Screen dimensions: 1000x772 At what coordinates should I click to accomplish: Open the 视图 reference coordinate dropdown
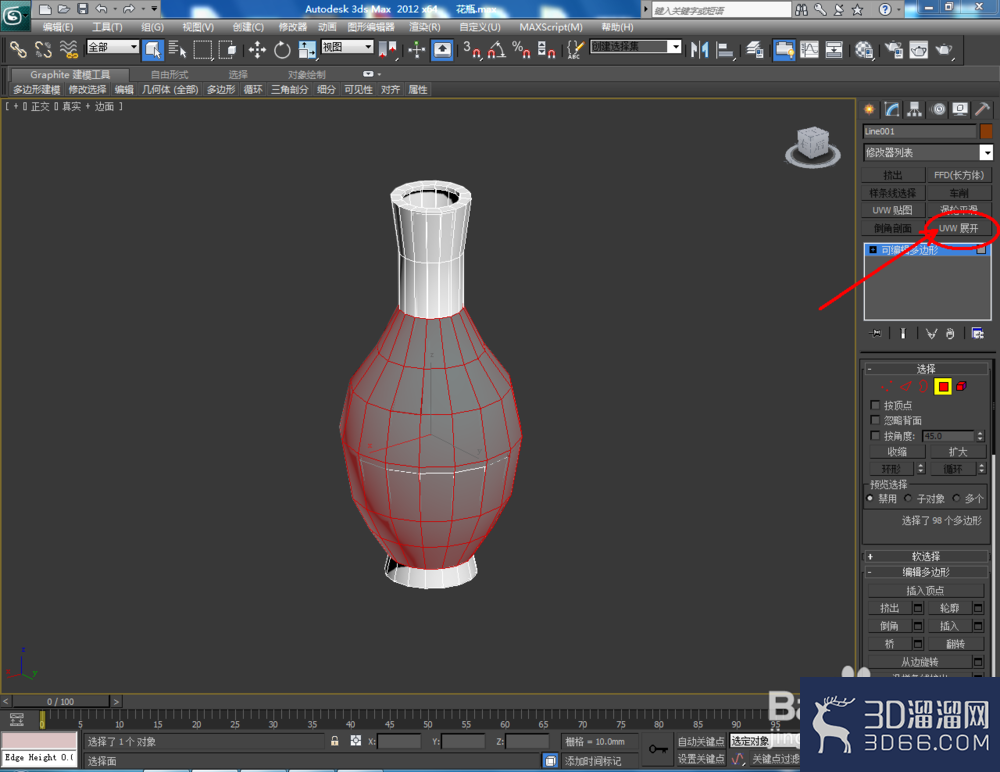tap(347, 47)
